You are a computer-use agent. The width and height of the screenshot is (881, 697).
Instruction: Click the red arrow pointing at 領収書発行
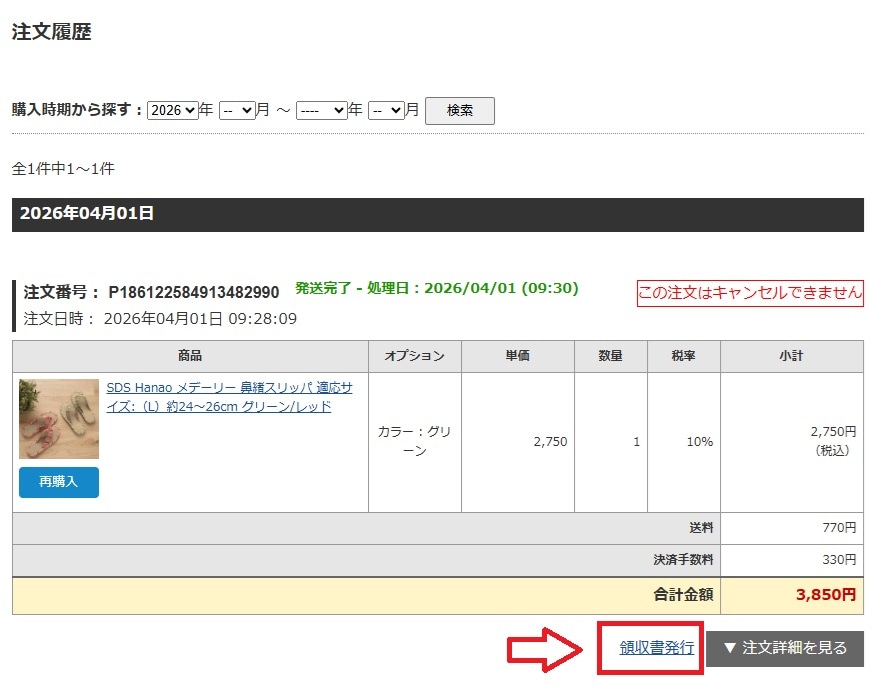click(x=546, y=649)
